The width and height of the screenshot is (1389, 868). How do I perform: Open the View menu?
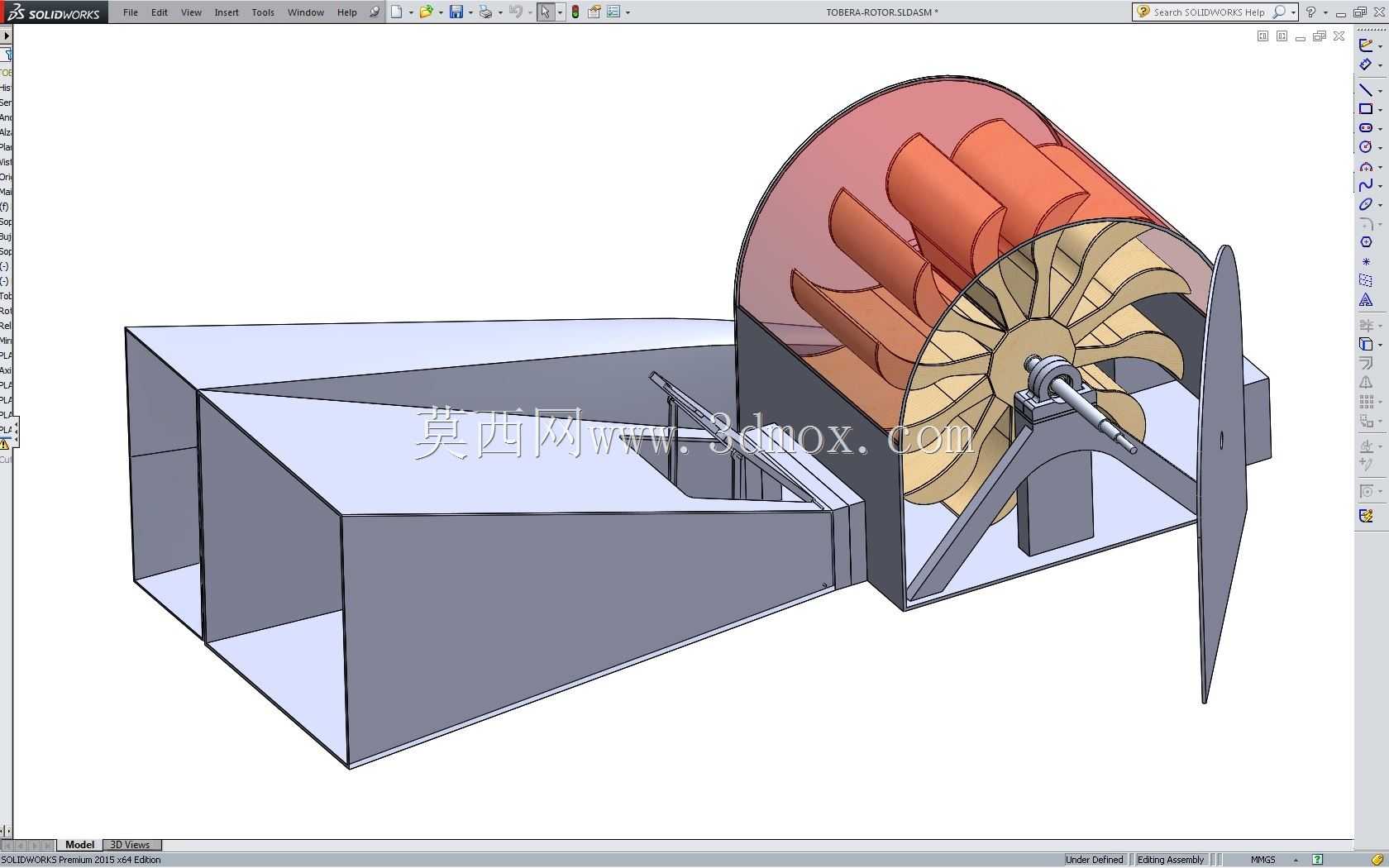coord(191,12)
